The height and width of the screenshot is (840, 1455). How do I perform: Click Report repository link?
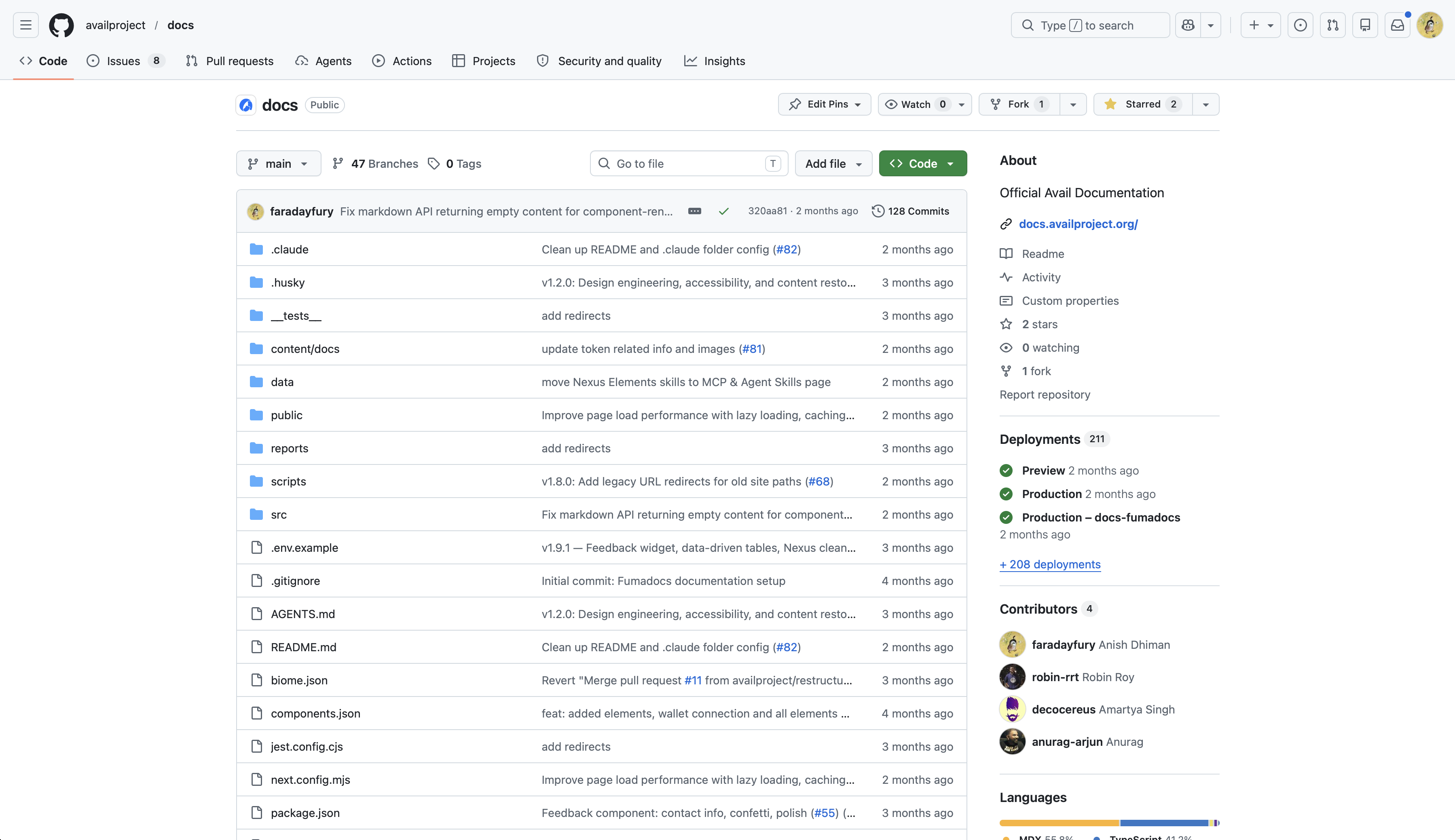point(1045,395)
